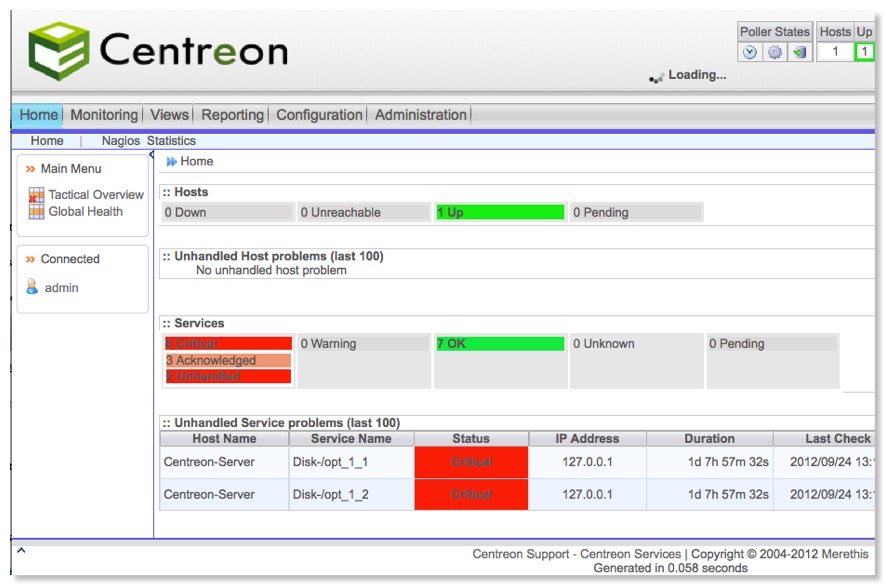
Task: Collapse the left sidebar with the arrow handle
Action: (152, 155)
